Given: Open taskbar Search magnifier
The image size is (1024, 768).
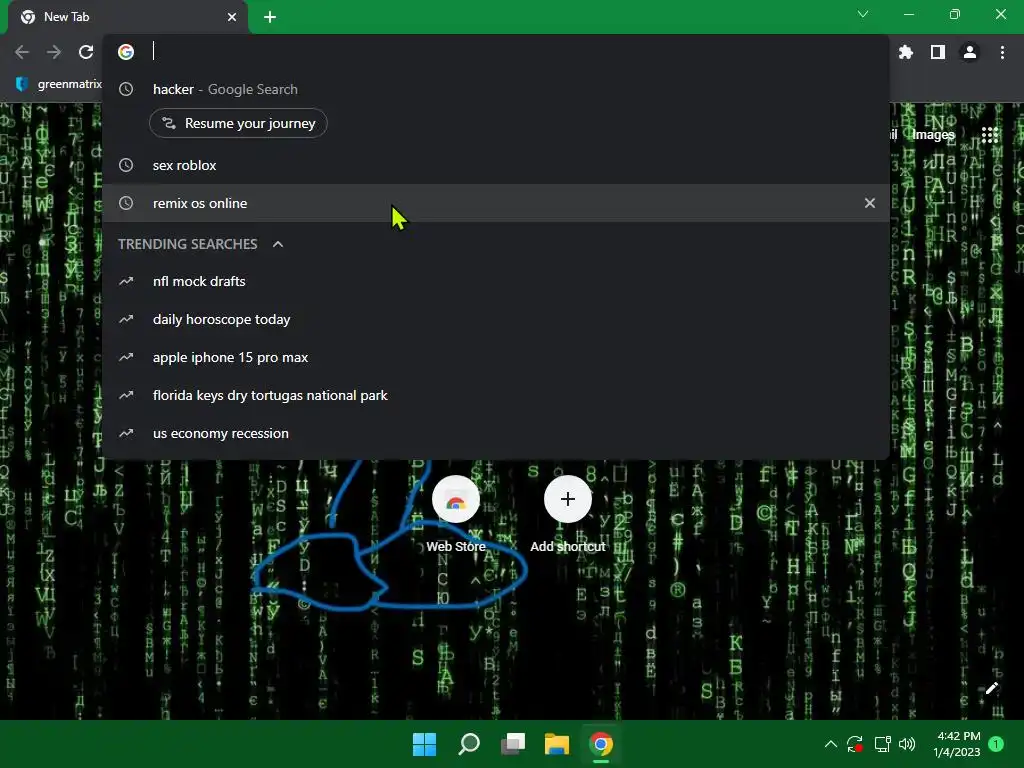Looking at the screenshot, I should 469,744.
